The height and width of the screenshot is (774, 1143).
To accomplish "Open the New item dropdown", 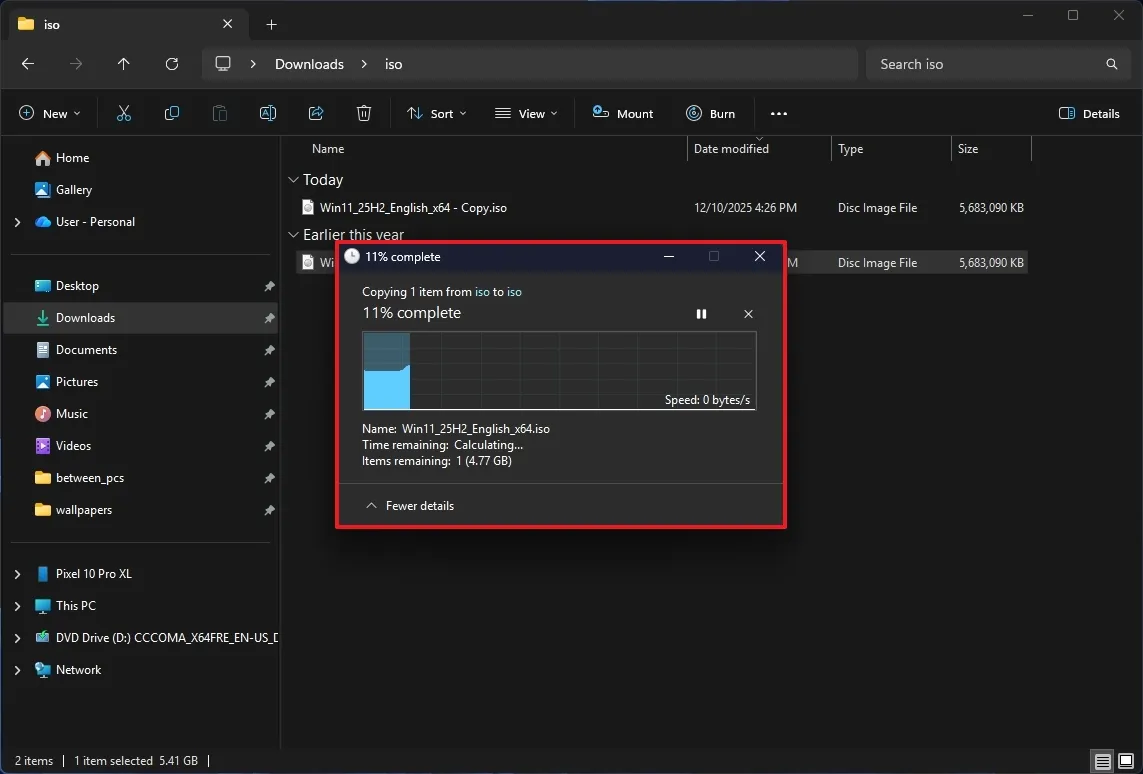I will pos(50,113).
